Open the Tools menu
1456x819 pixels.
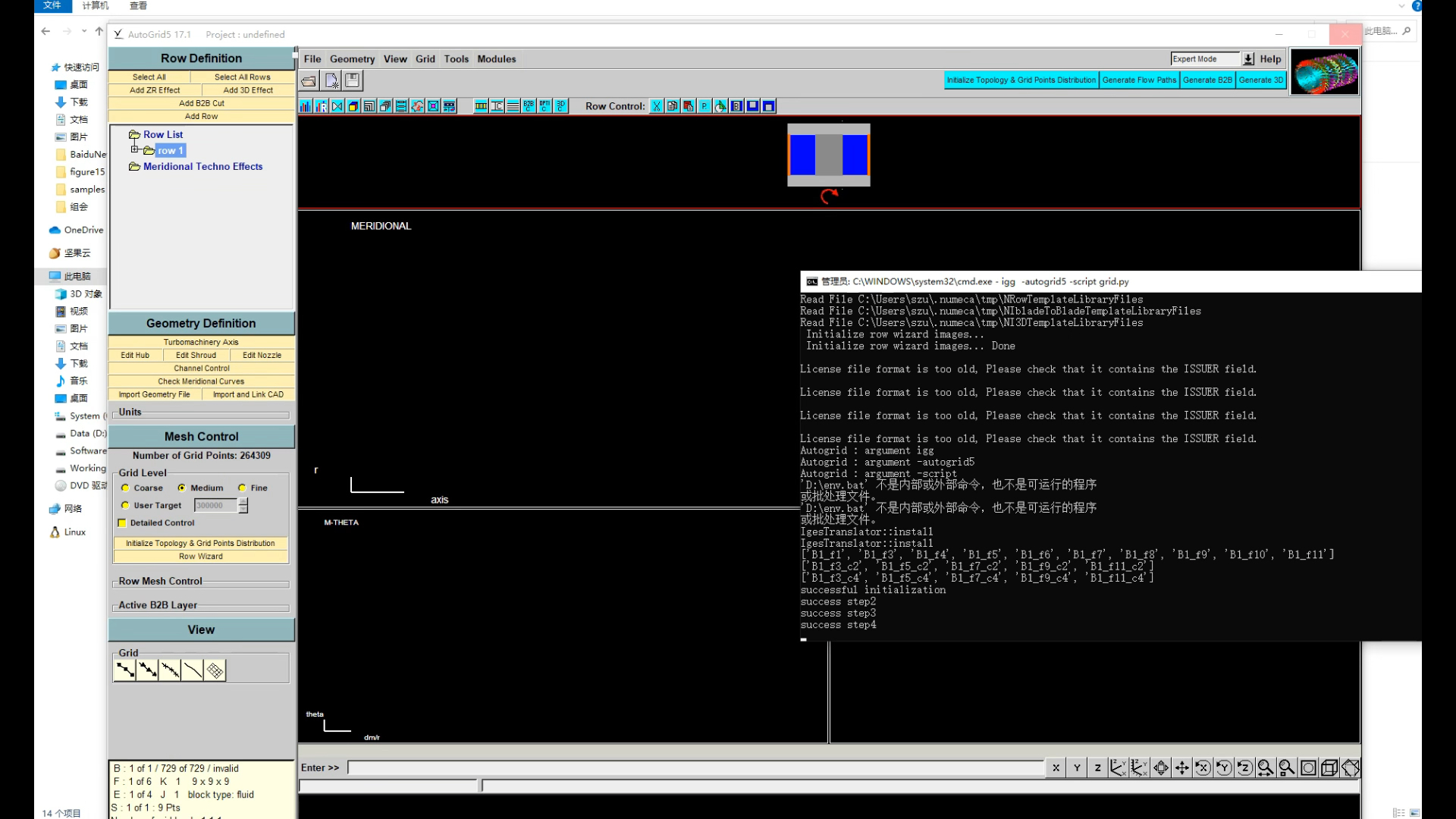457,59
